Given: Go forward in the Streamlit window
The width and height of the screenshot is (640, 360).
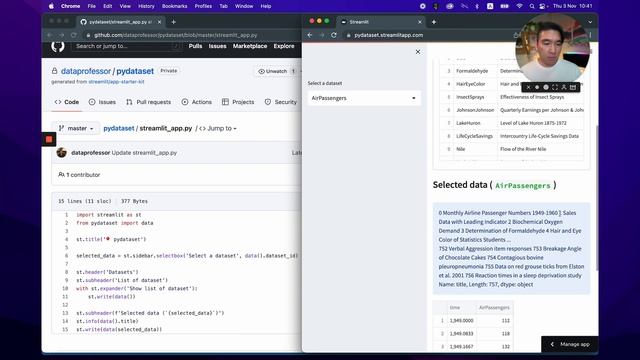Looking at the screenshot, I should point(322,35).
